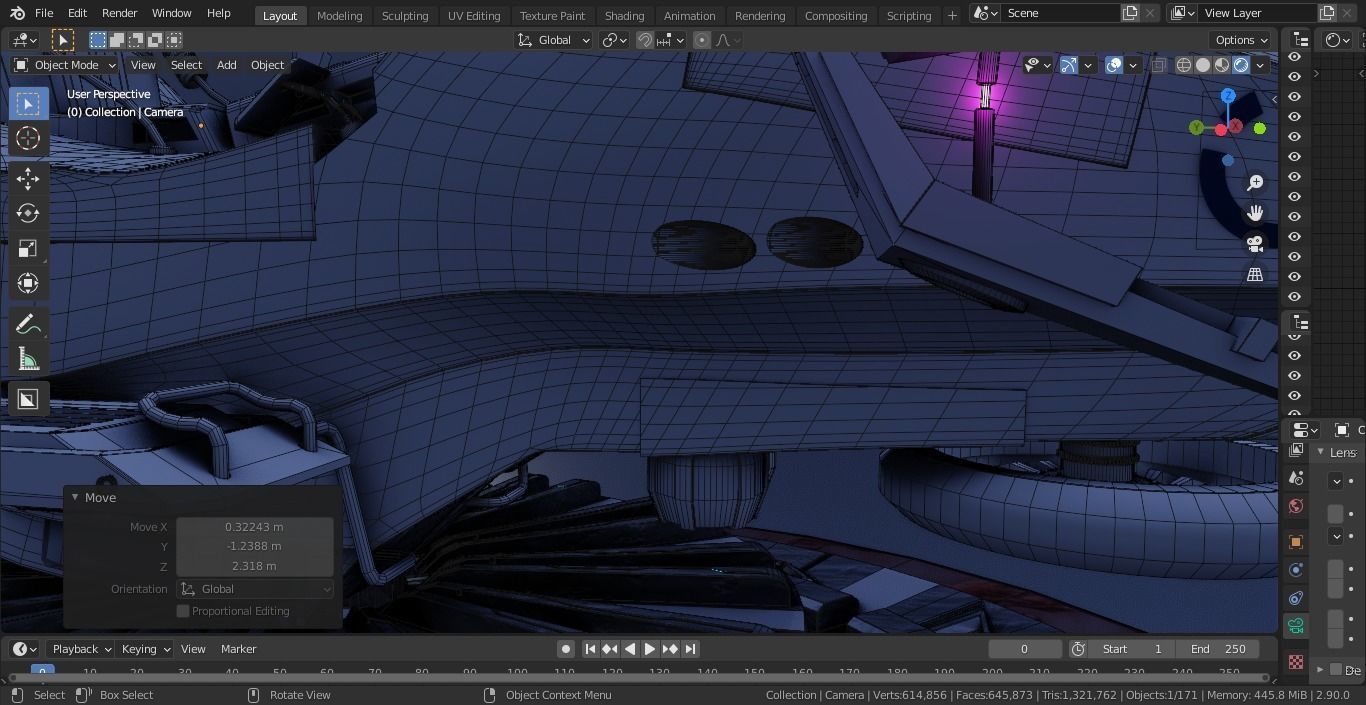Click the Move X value field
This screenshot has width=1366, height=705.
254,527
